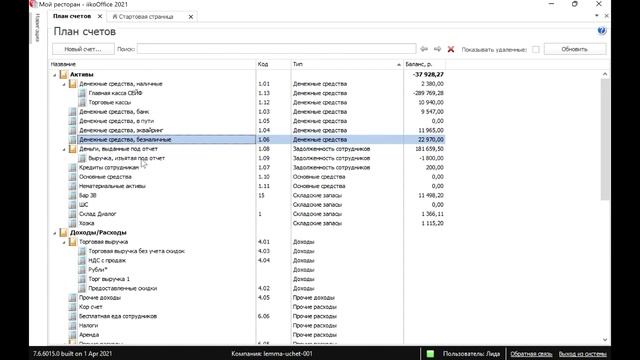640x360 pixels.
Task: Select the Активы folder icon
Action: pyautogui.click(x=63, y=74)
